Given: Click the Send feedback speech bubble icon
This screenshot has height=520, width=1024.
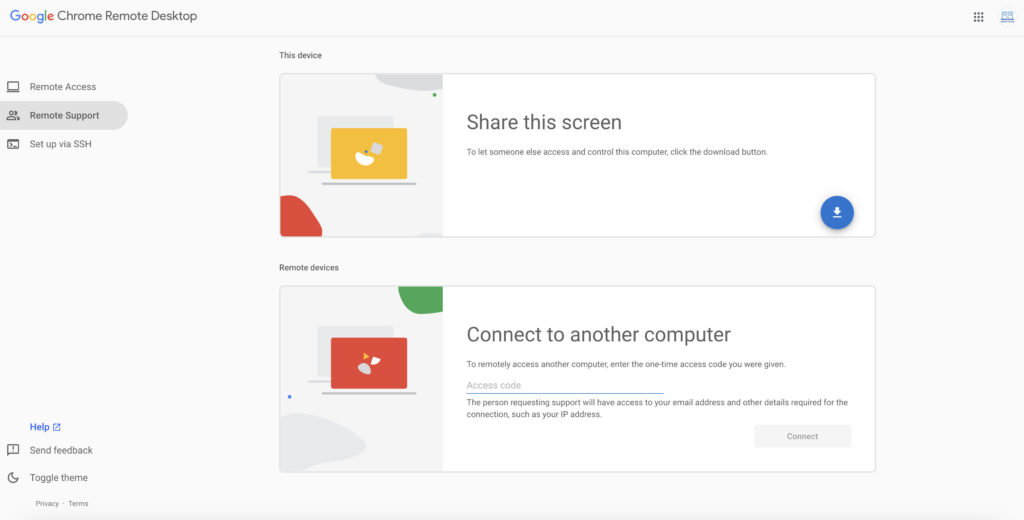Looking at the screenshot, I should (x=13, y=450).
